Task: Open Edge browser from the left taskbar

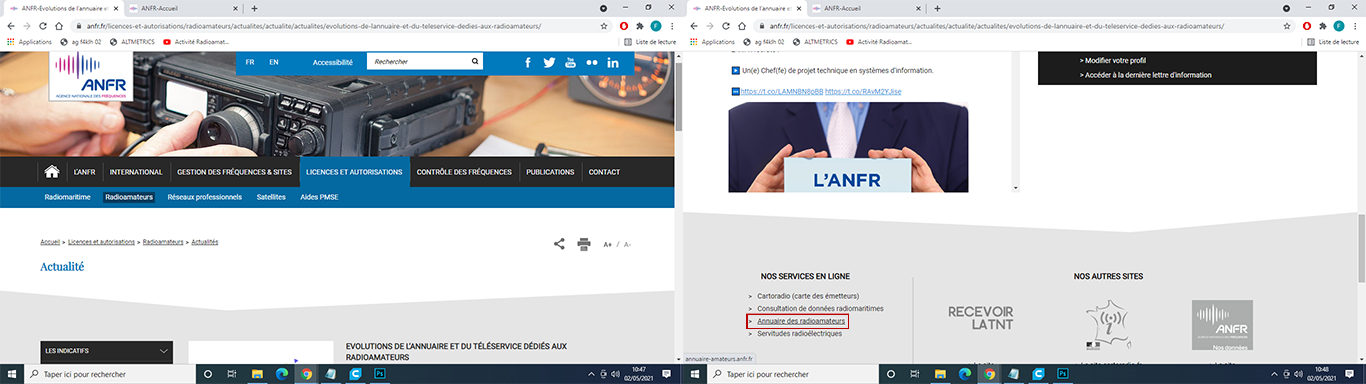Action: [282, 374]
